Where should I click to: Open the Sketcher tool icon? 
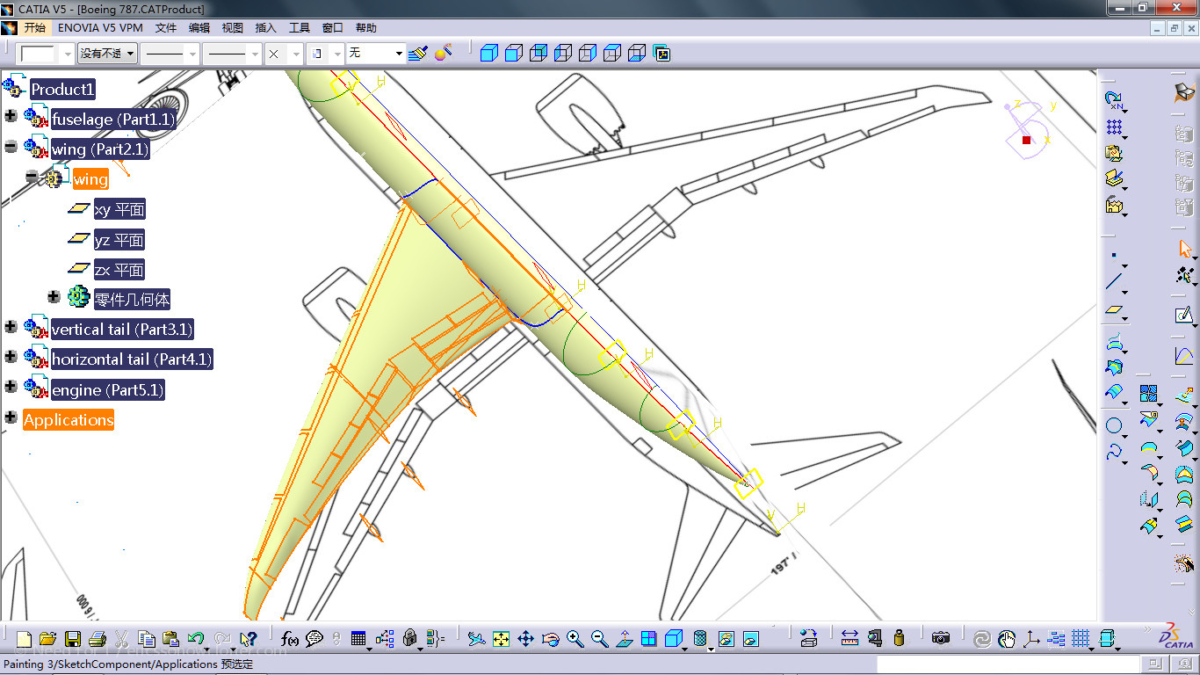[x=1185, y=315]
